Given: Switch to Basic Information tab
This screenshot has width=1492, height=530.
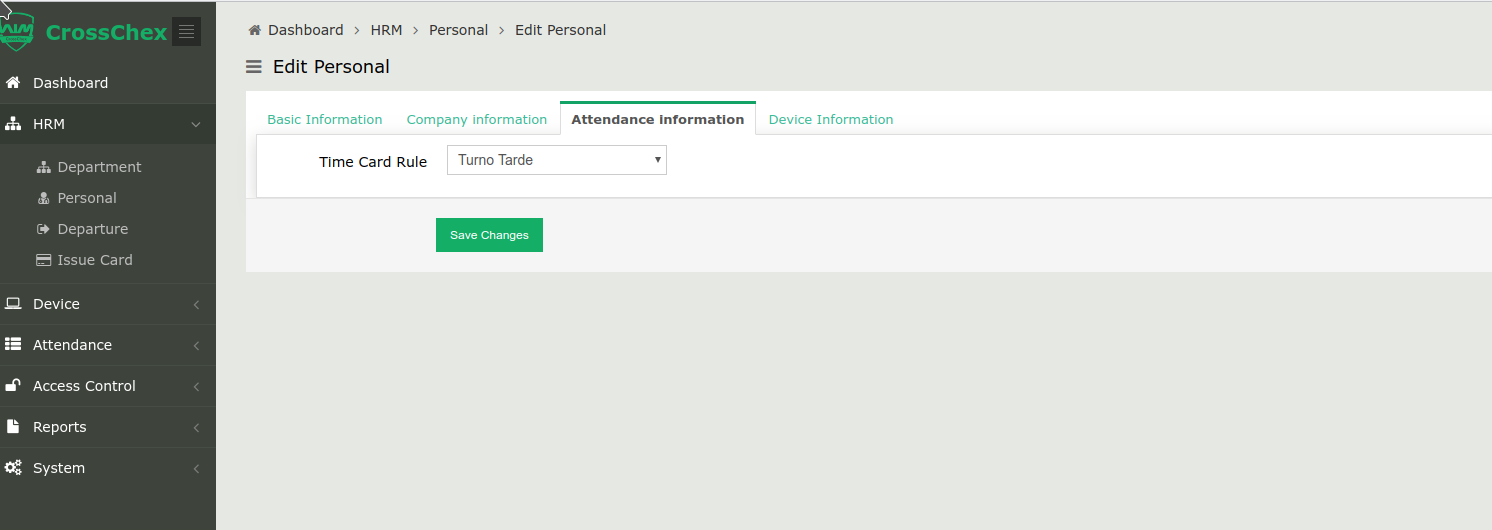Looking at the screenshot, I should tap(325, 119).
